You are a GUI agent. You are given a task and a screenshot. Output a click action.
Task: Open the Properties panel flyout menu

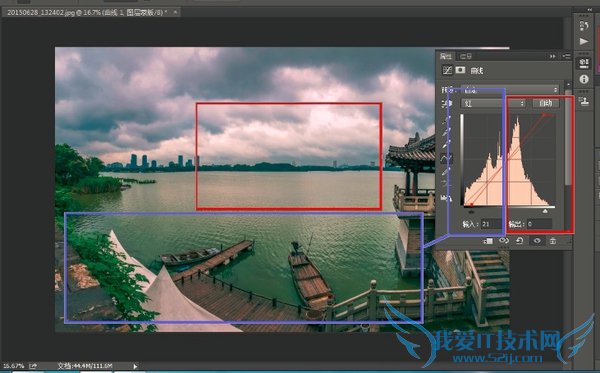[566, 56]
